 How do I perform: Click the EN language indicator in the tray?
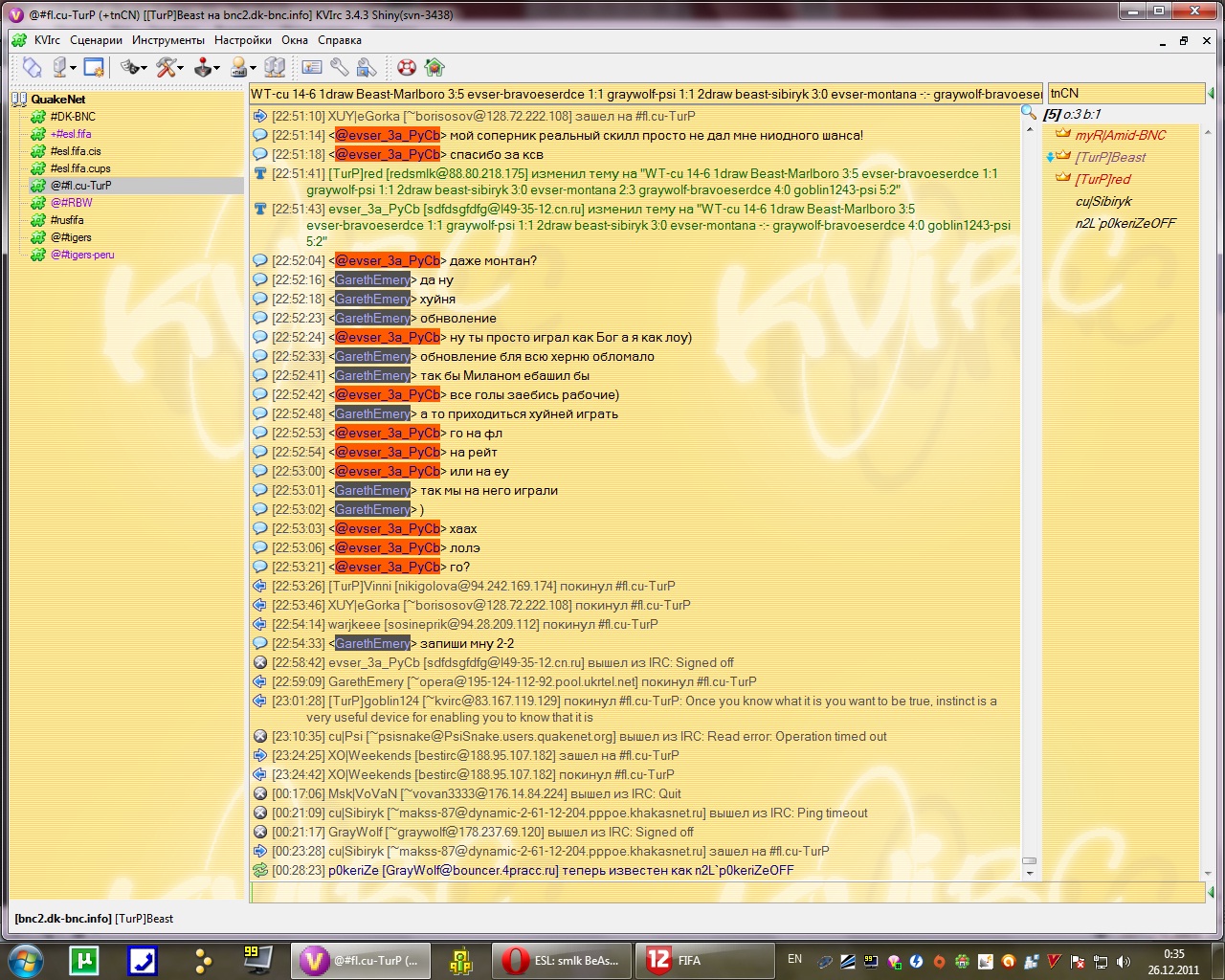794,959
